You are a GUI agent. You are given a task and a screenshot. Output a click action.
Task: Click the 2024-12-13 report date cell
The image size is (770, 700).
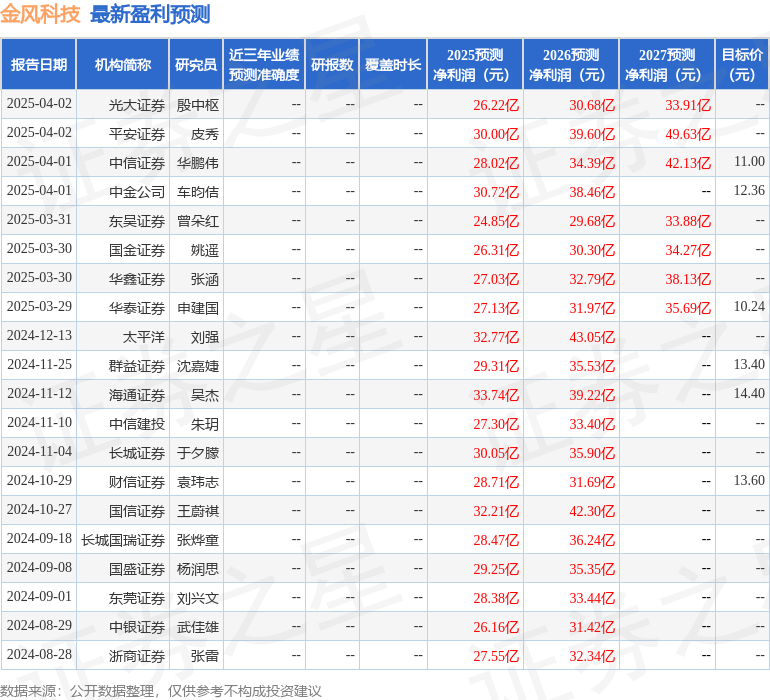pos(39,336)
